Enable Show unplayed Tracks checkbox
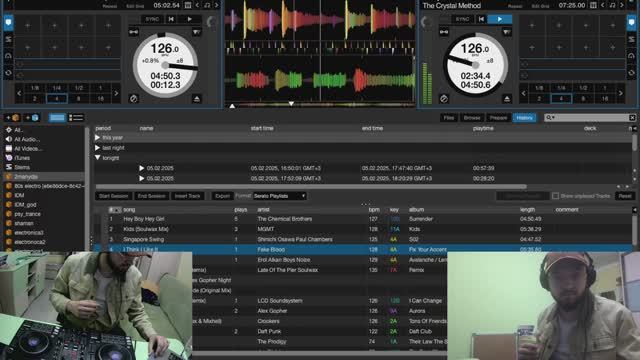 [556, 196]
